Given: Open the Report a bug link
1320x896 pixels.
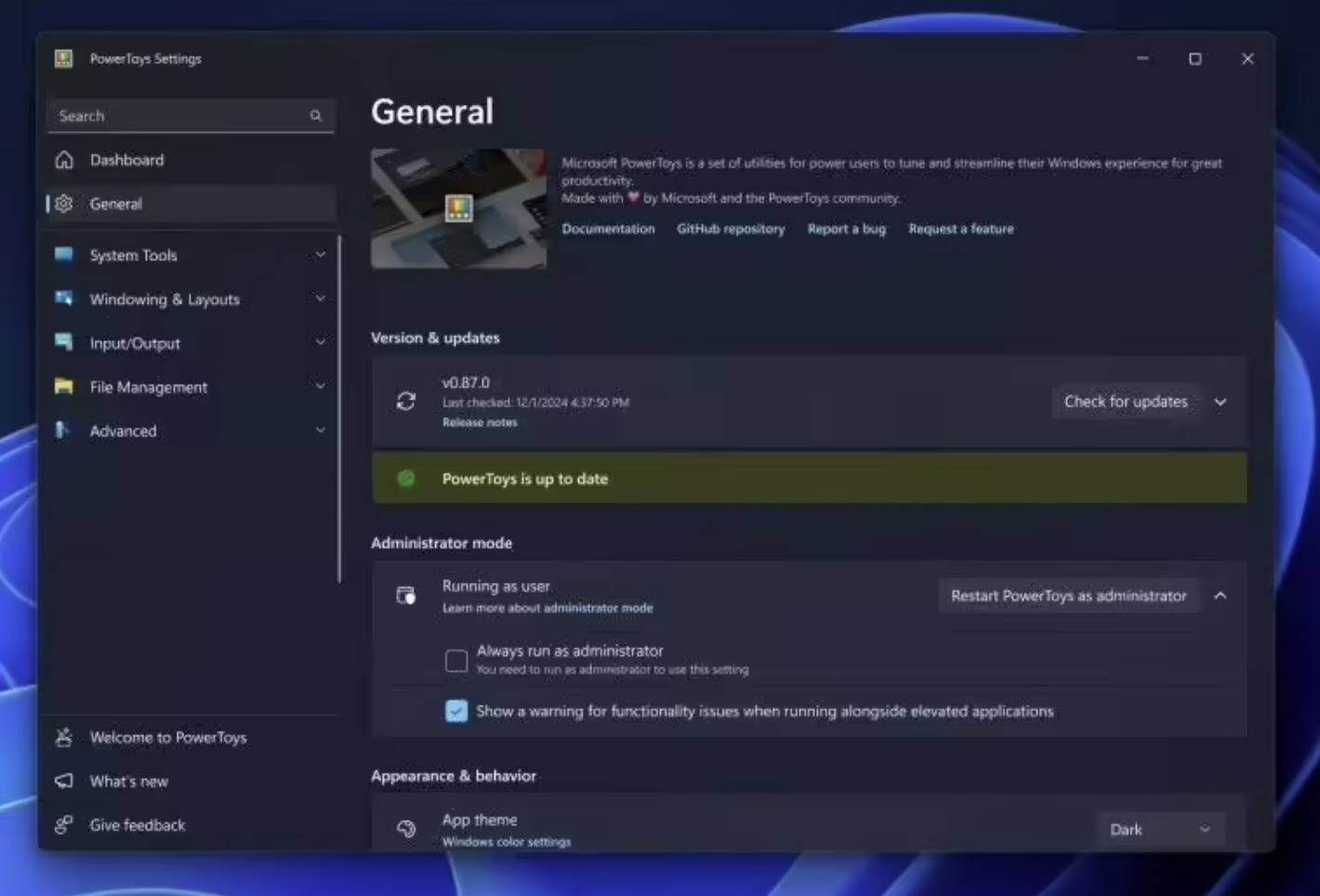Looking at the screenshot, I should coord(847,229).
